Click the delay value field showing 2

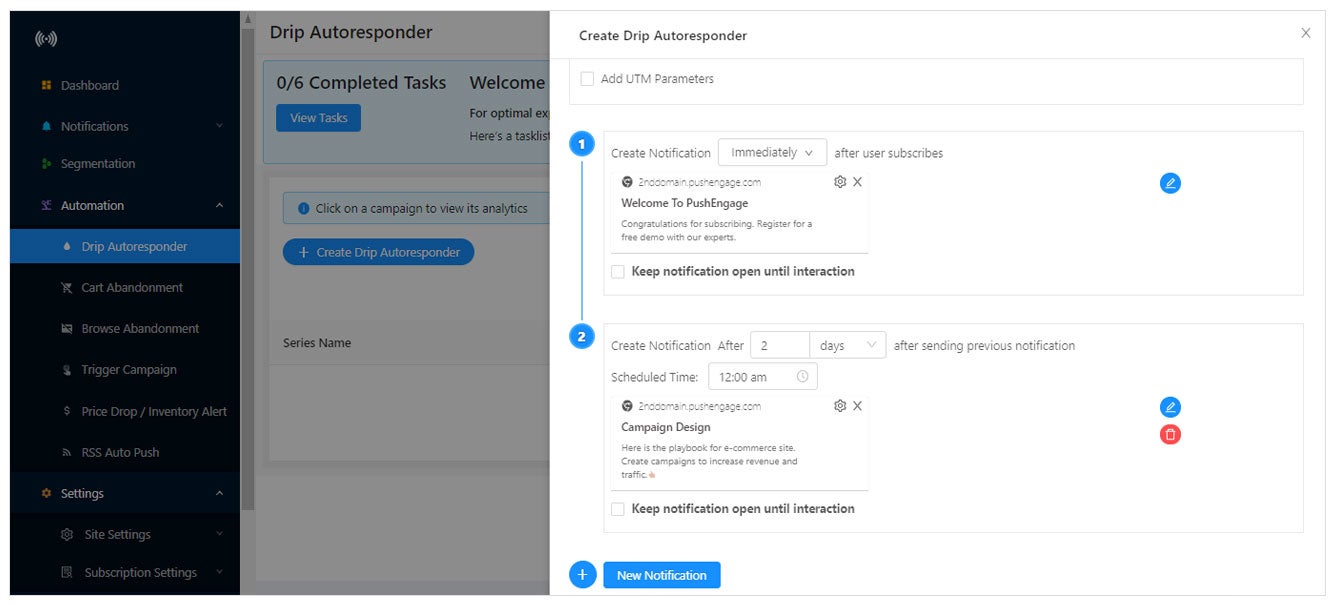[780, 344]
